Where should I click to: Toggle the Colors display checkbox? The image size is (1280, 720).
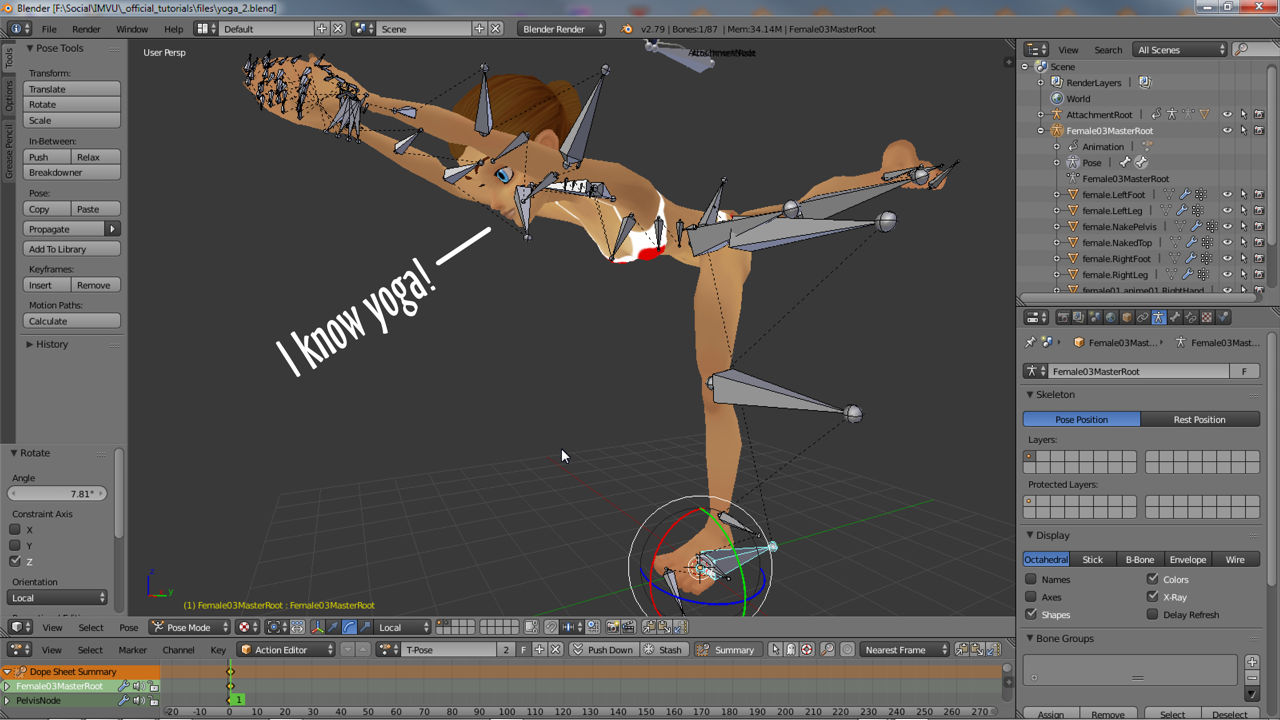[1152, 579]
